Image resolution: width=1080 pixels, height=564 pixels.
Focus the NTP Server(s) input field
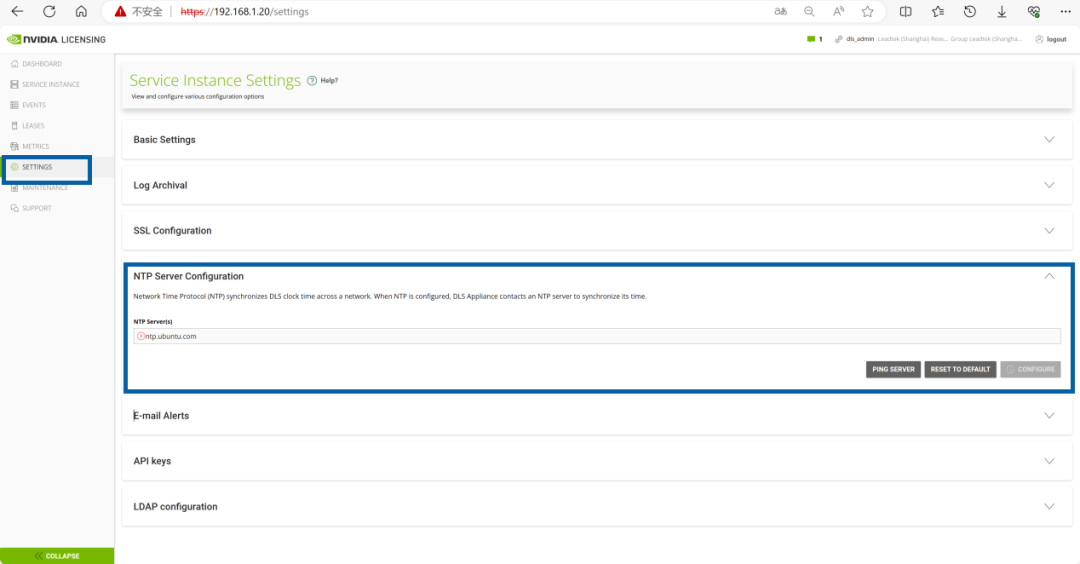596,336
